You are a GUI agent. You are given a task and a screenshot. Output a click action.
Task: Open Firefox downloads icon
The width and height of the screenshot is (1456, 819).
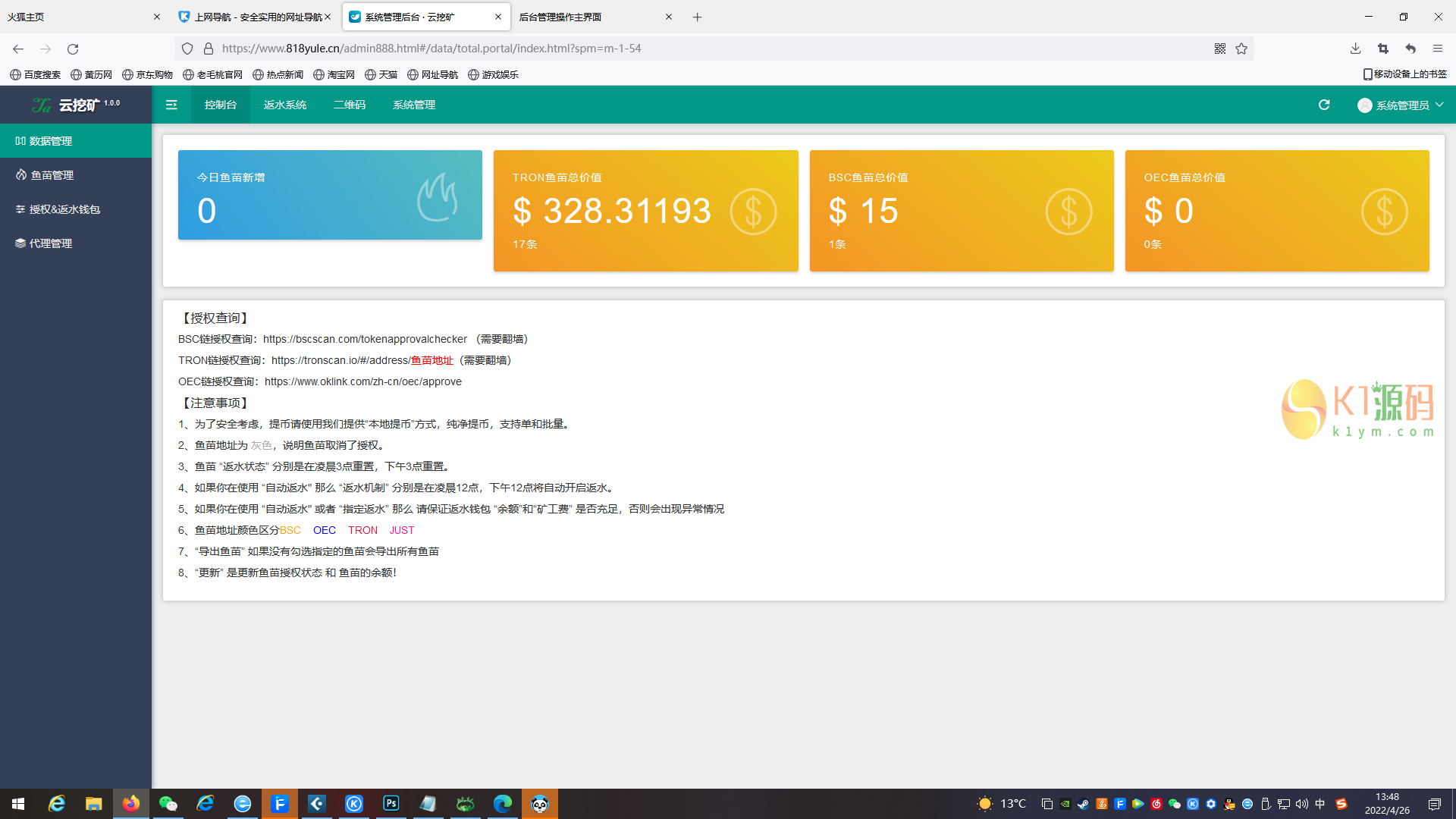click(1355, 49)
